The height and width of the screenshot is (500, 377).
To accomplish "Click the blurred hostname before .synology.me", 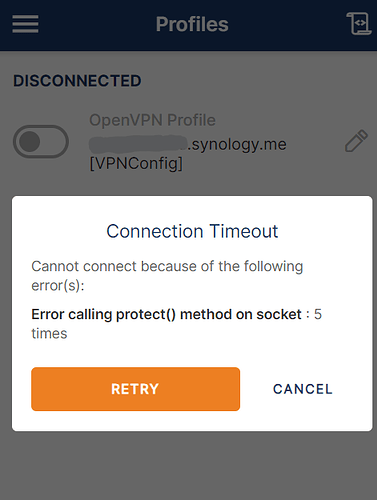I will pyautogui.click(x=138, y=144).
